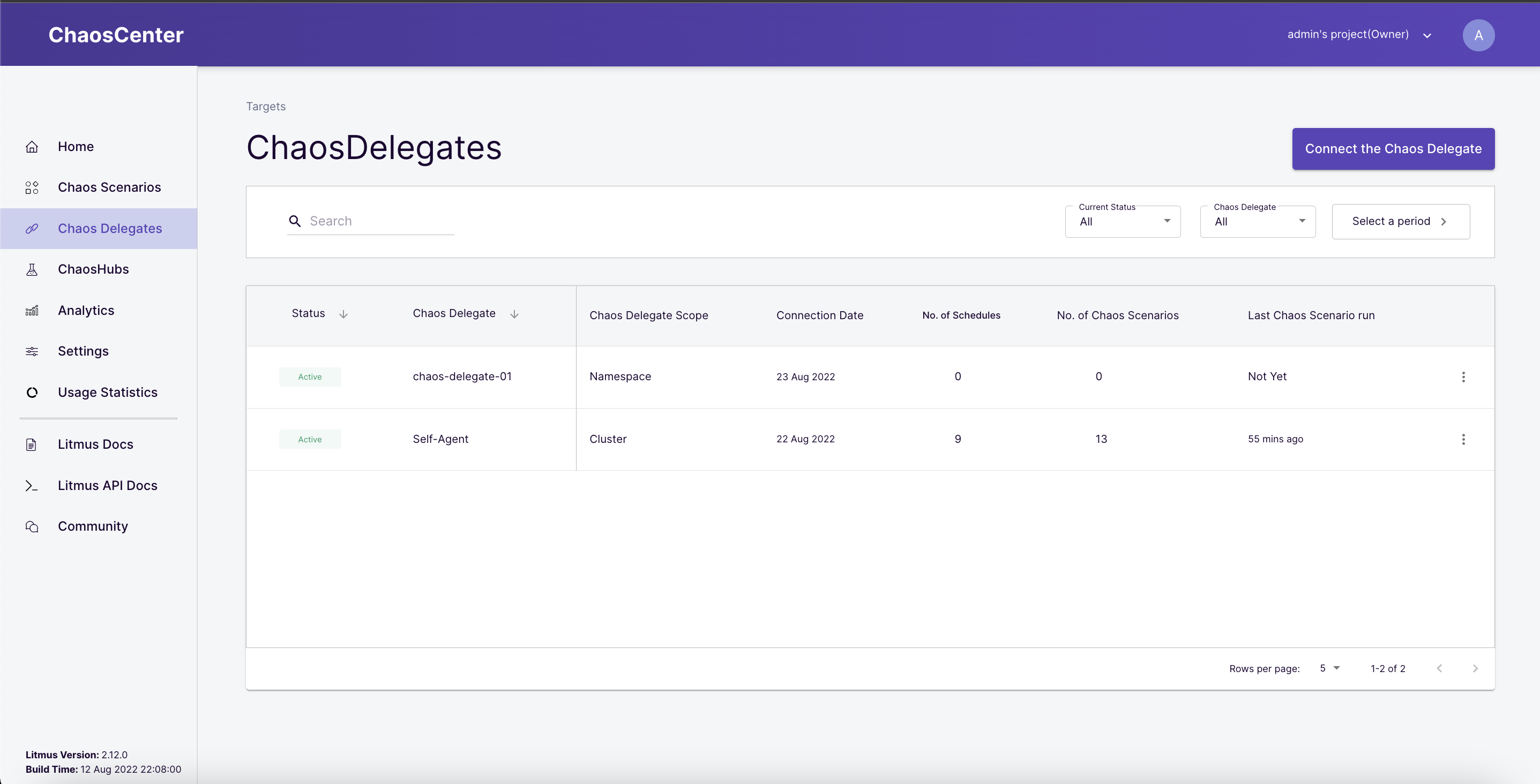
Task: Sort by Chaos Delegate name arrow
Action: 514,314
